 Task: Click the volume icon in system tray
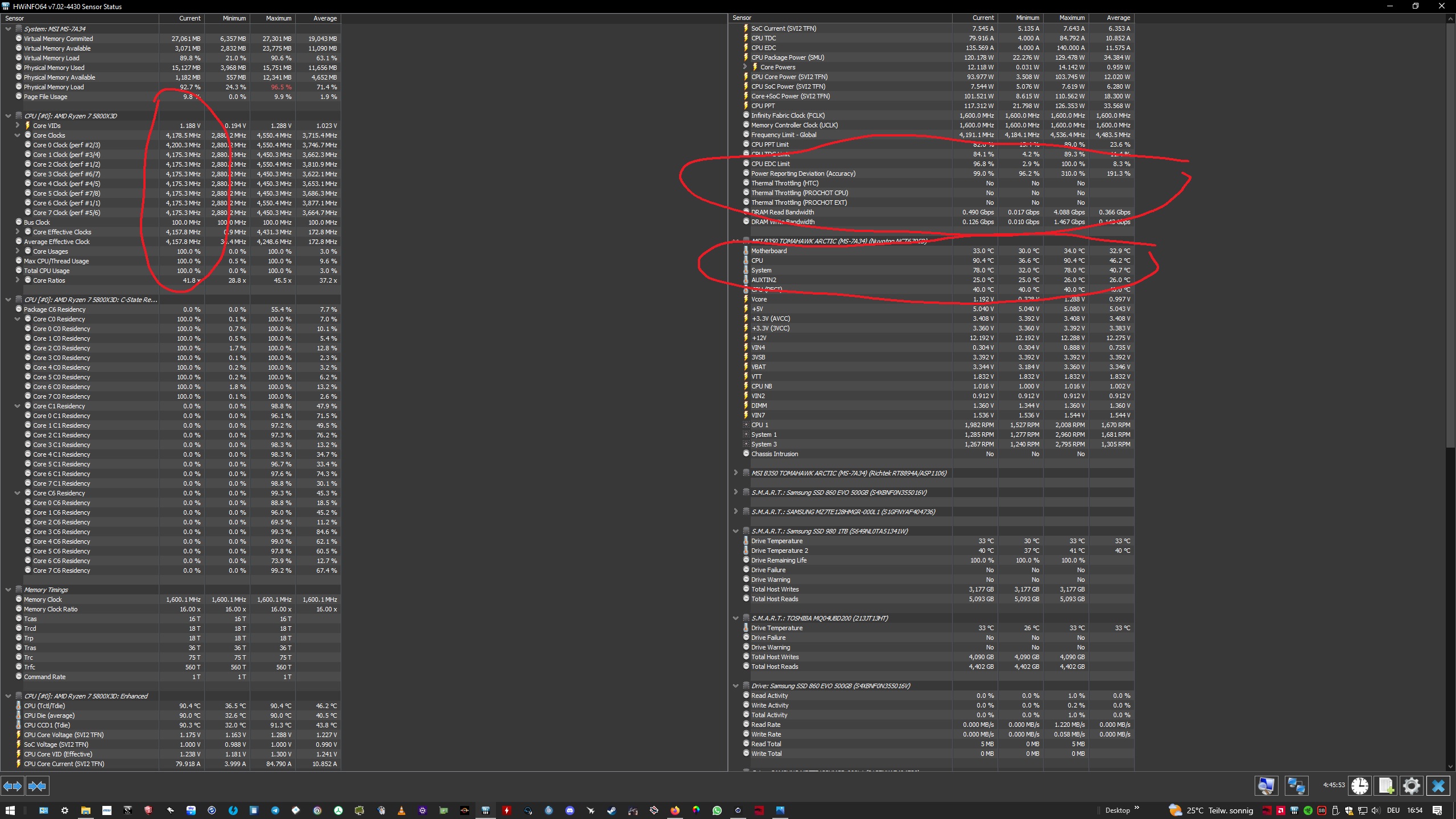coord(1376,810)
